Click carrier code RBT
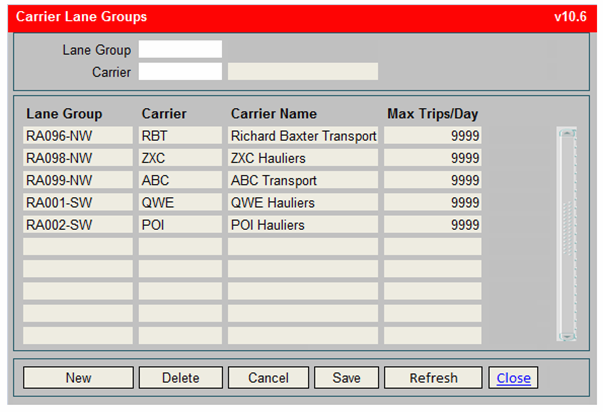603x412 pixels. point(180,135)
